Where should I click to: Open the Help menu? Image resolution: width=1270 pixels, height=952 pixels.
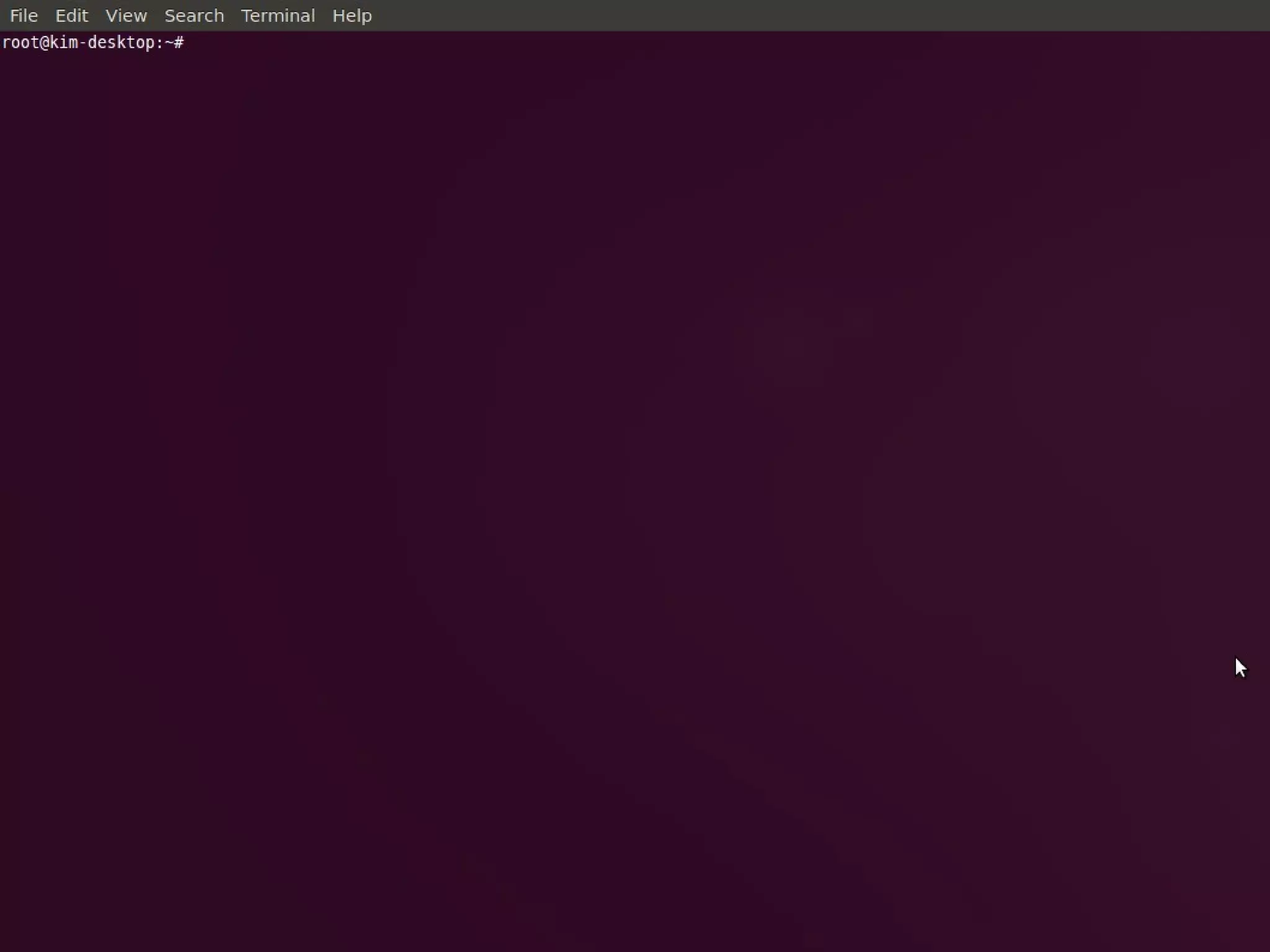point(352,16)
